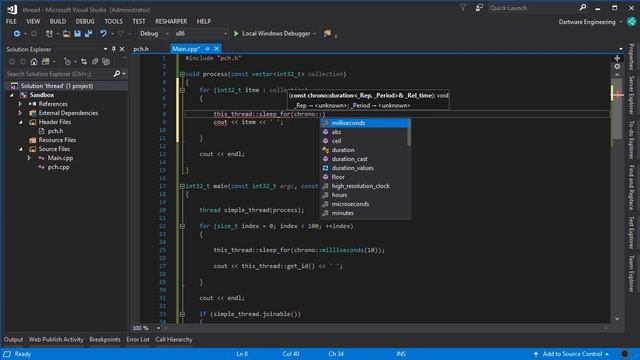
Task: Click the editor vertical scrollbar down arrow
Action: pyautogui.click(x=617, y=319)
